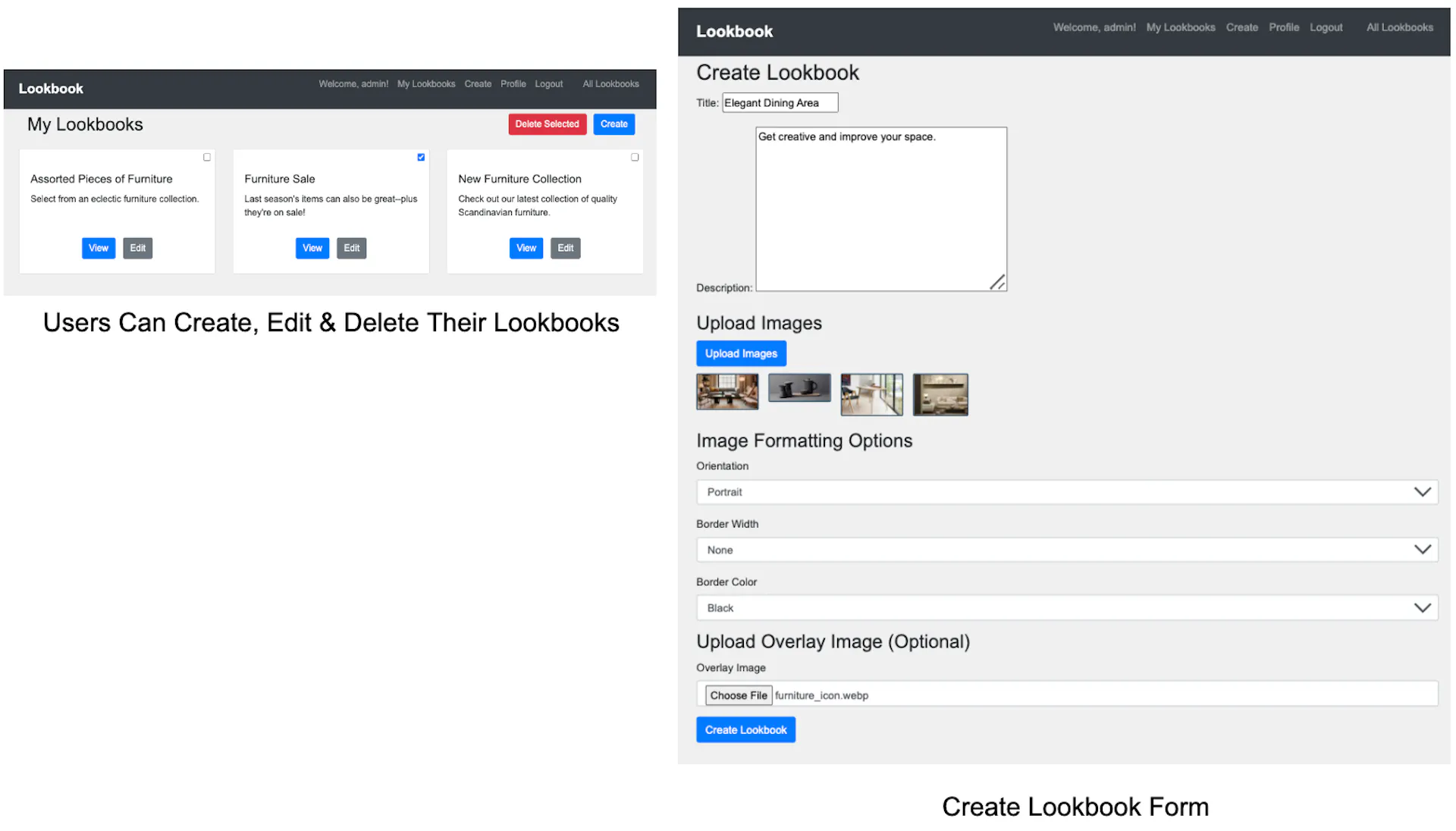Image resolution: width=1456 pixels, height=831 pixels.
Task: Click Logout in the Create form navbar
Action: (x=1326, y=27)
